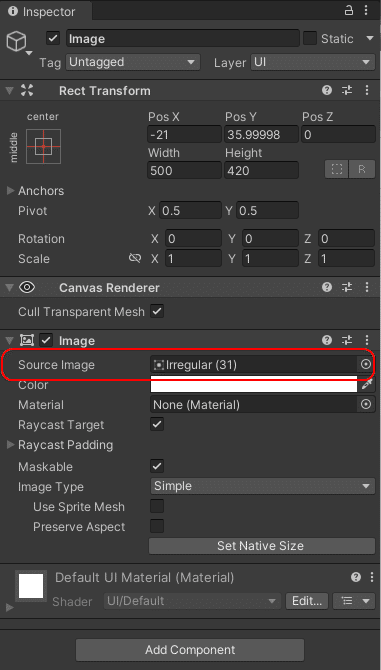Enable the Preserve Aspect checkbox
This screenshot has width=381, height=670.
(x=157, y=526)
